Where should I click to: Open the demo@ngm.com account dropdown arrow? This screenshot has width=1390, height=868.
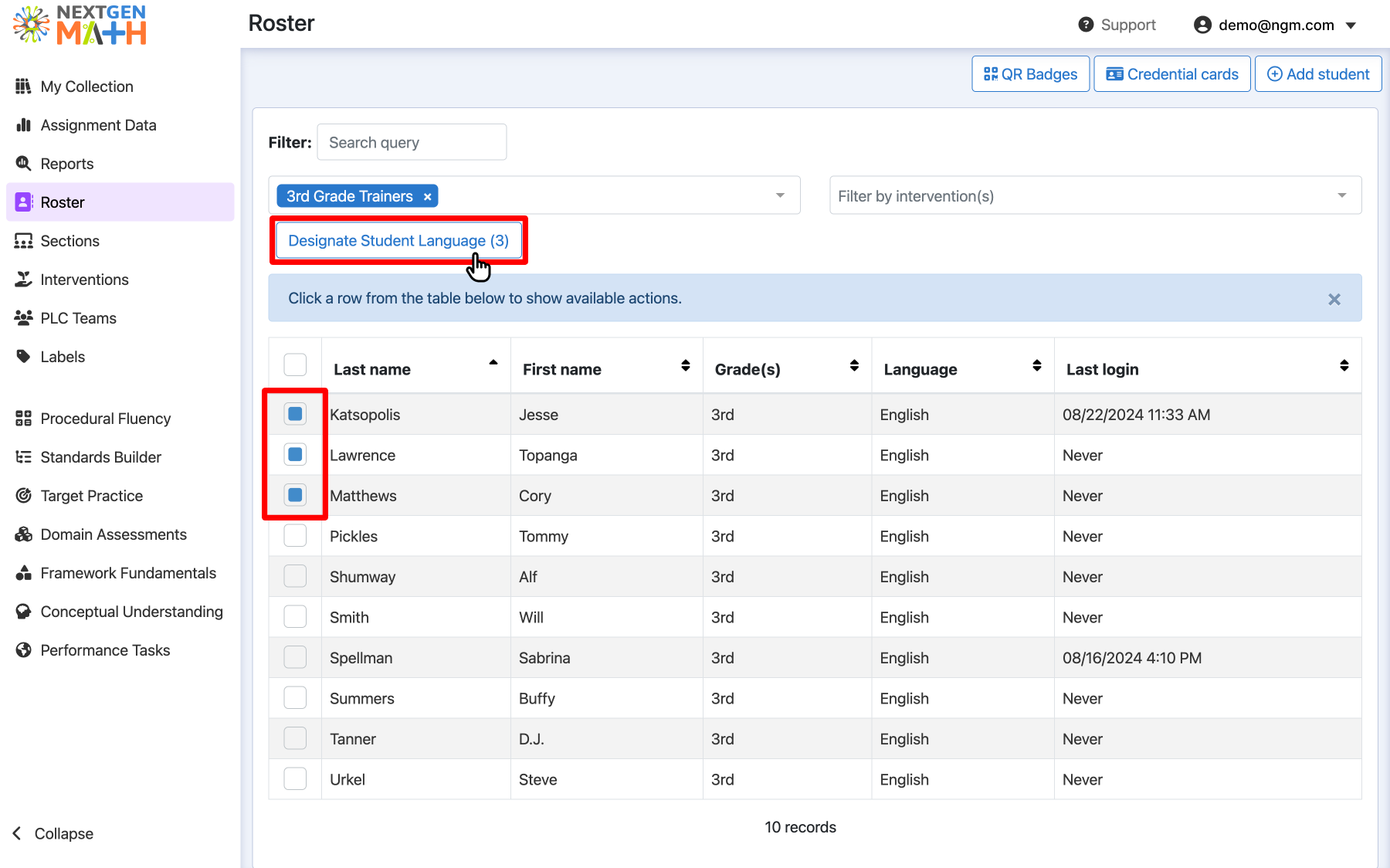(1351, 25)
